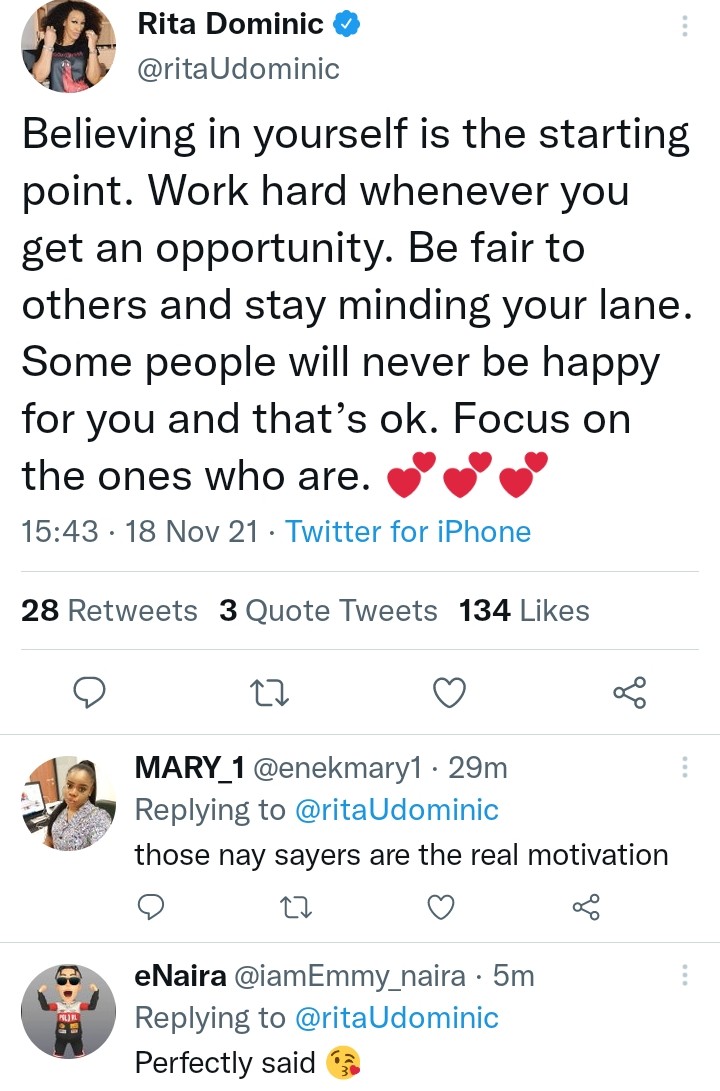Like MARY_1's nay sayers reply

440,907
